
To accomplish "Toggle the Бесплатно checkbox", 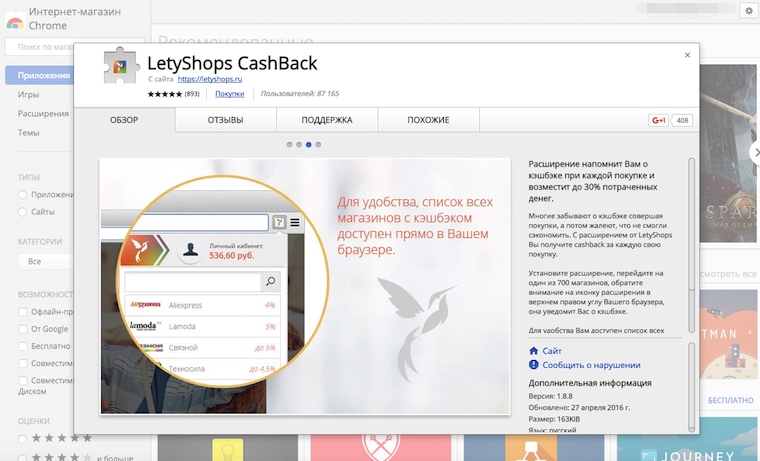I will 23,346.
